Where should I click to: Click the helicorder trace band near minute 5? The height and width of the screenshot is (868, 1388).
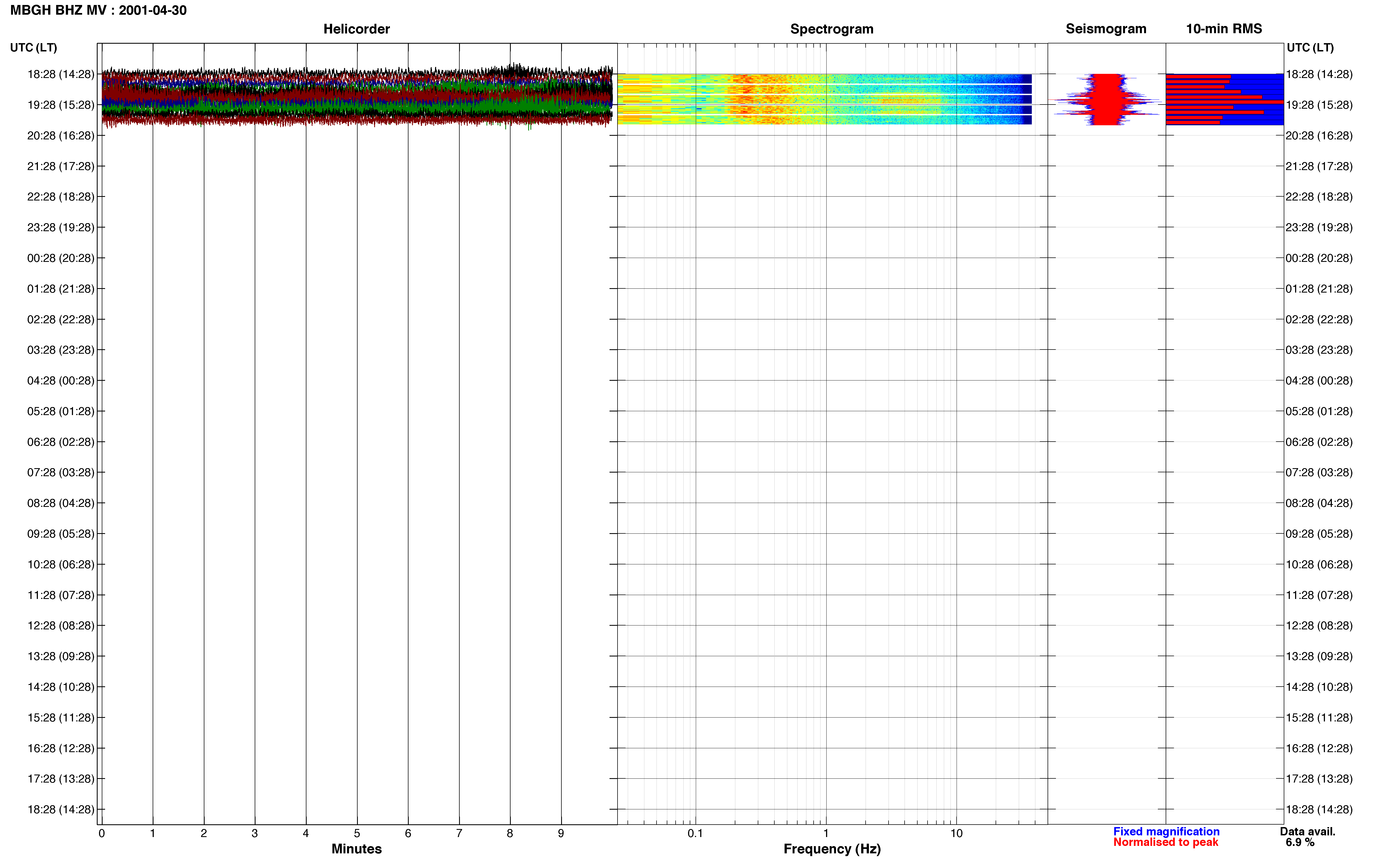[356, 97]
